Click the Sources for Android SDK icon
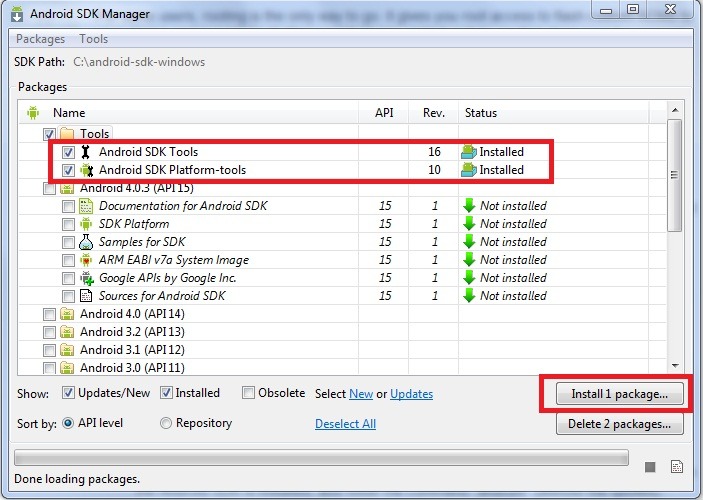 (x=87, y=296)
